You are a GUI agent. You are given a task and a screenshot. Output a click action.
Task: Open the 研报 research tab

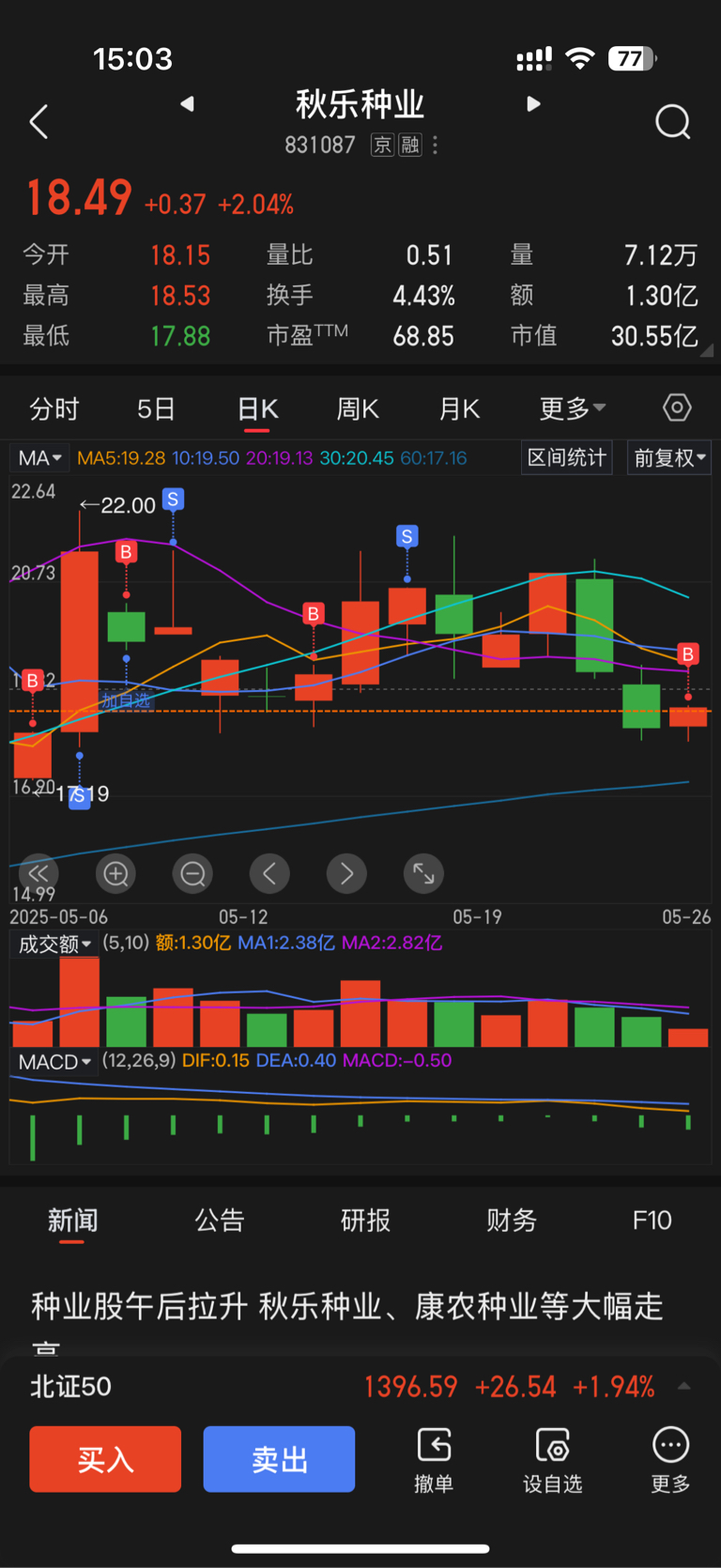pyautogui.click(x=365, y=1220)
